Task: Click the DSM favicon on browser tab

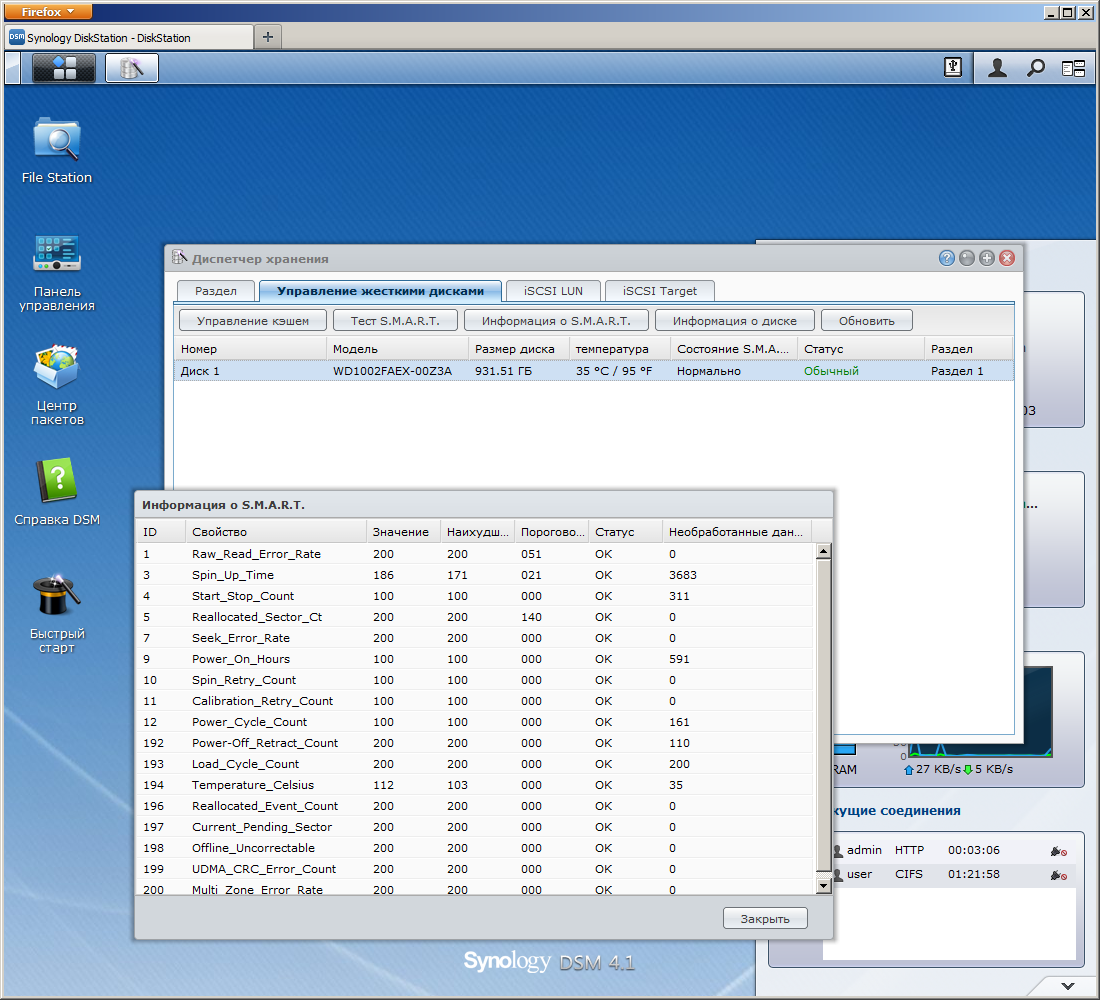Action: [16, 37]
